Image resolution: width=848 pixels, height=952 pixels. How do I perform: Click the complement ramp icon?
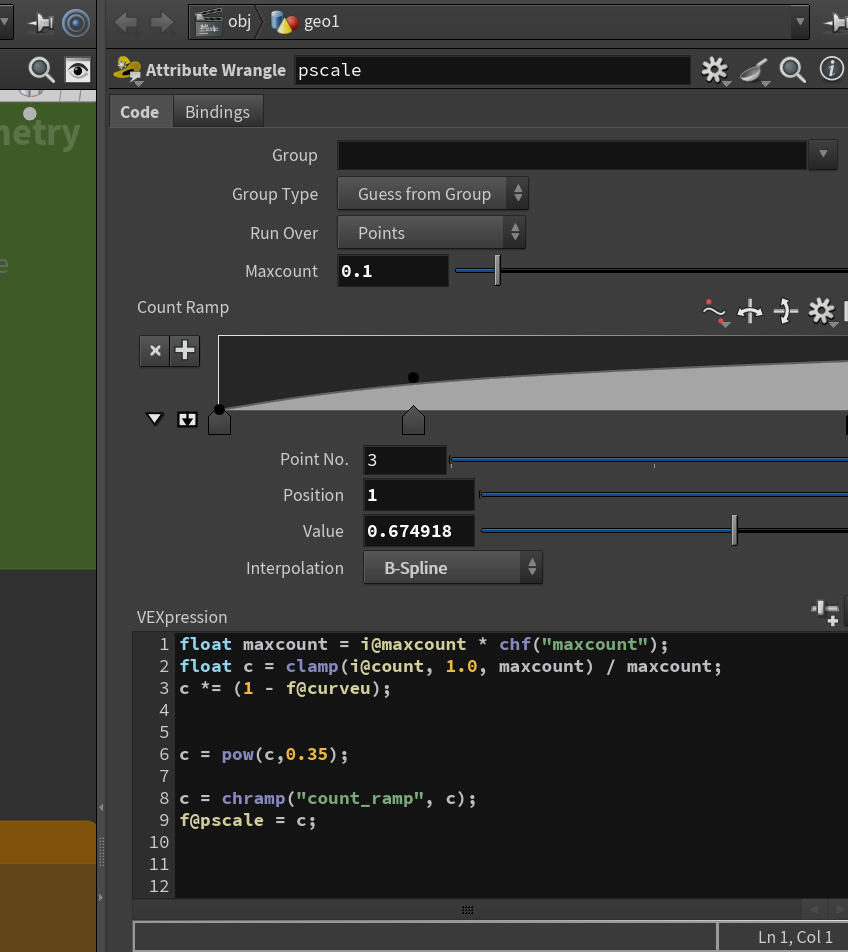click(785, 311)
